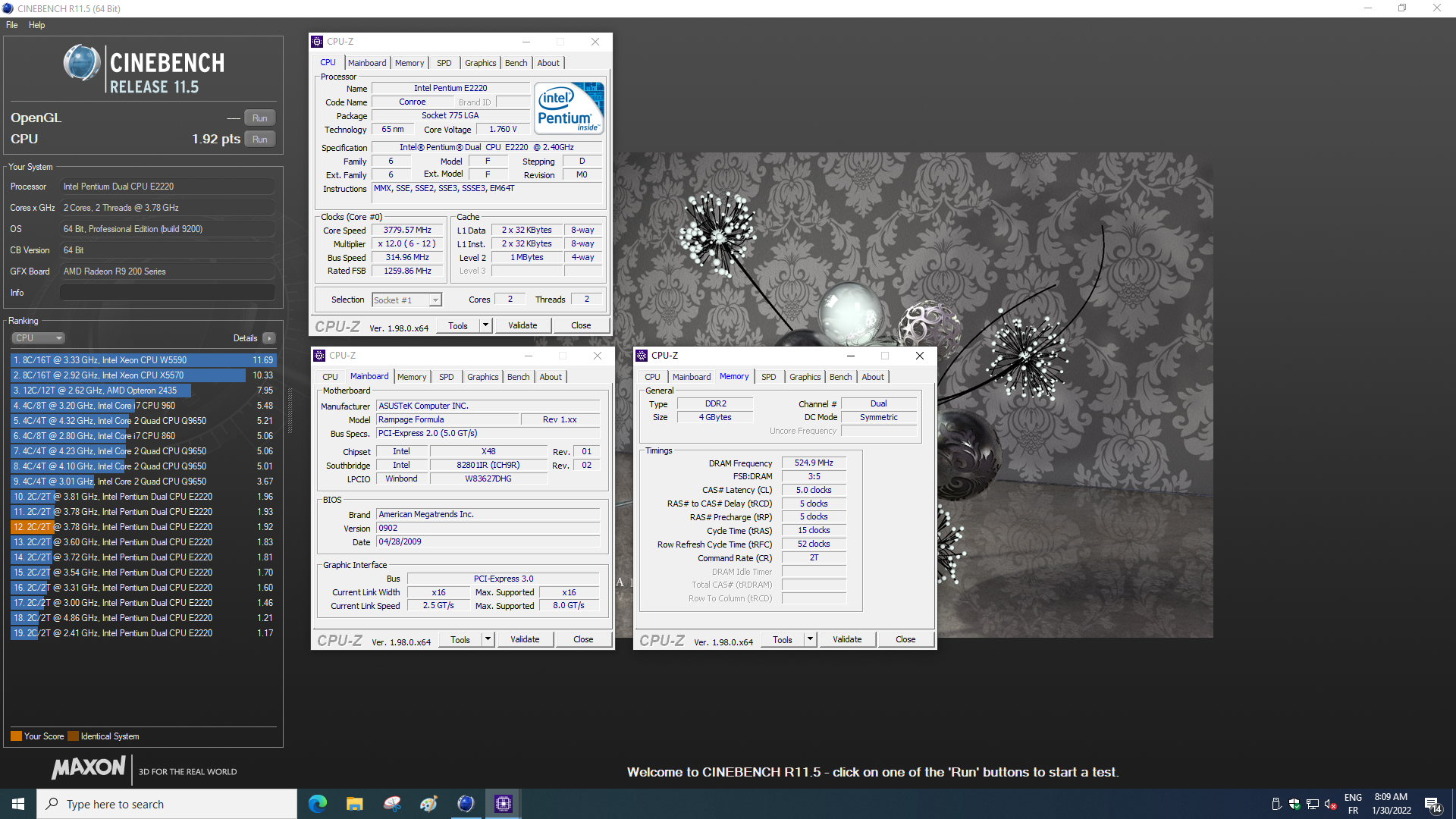The width and height of the screenshot is (1456, 819).
Task: Click the network tray icon
Action: [1312, 804]
